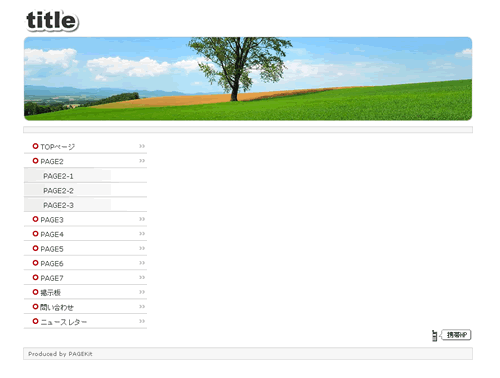
Task: Click the landscape tree banner image
Action: coord(248,79)
